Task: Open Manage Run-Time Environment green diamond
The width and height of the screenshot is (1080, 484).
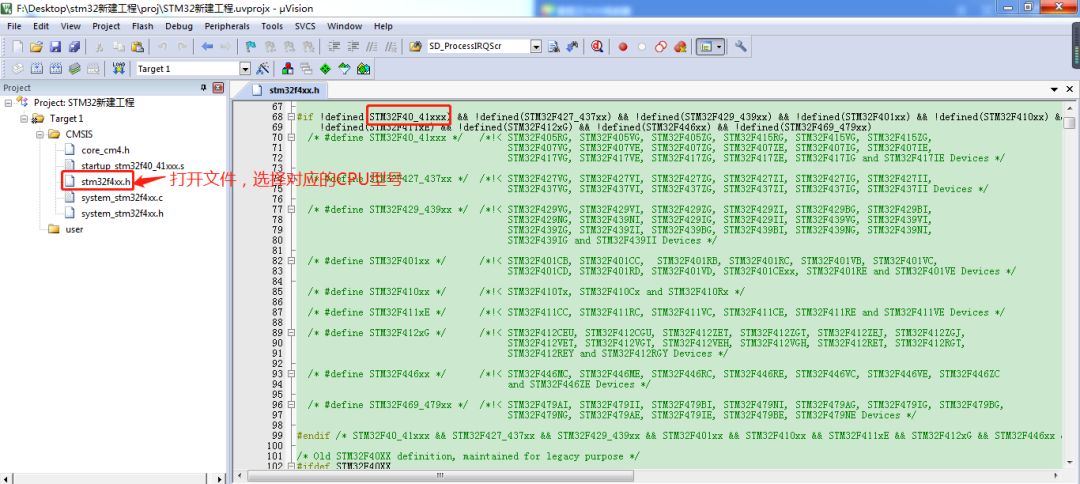Action: coord(325,69)
